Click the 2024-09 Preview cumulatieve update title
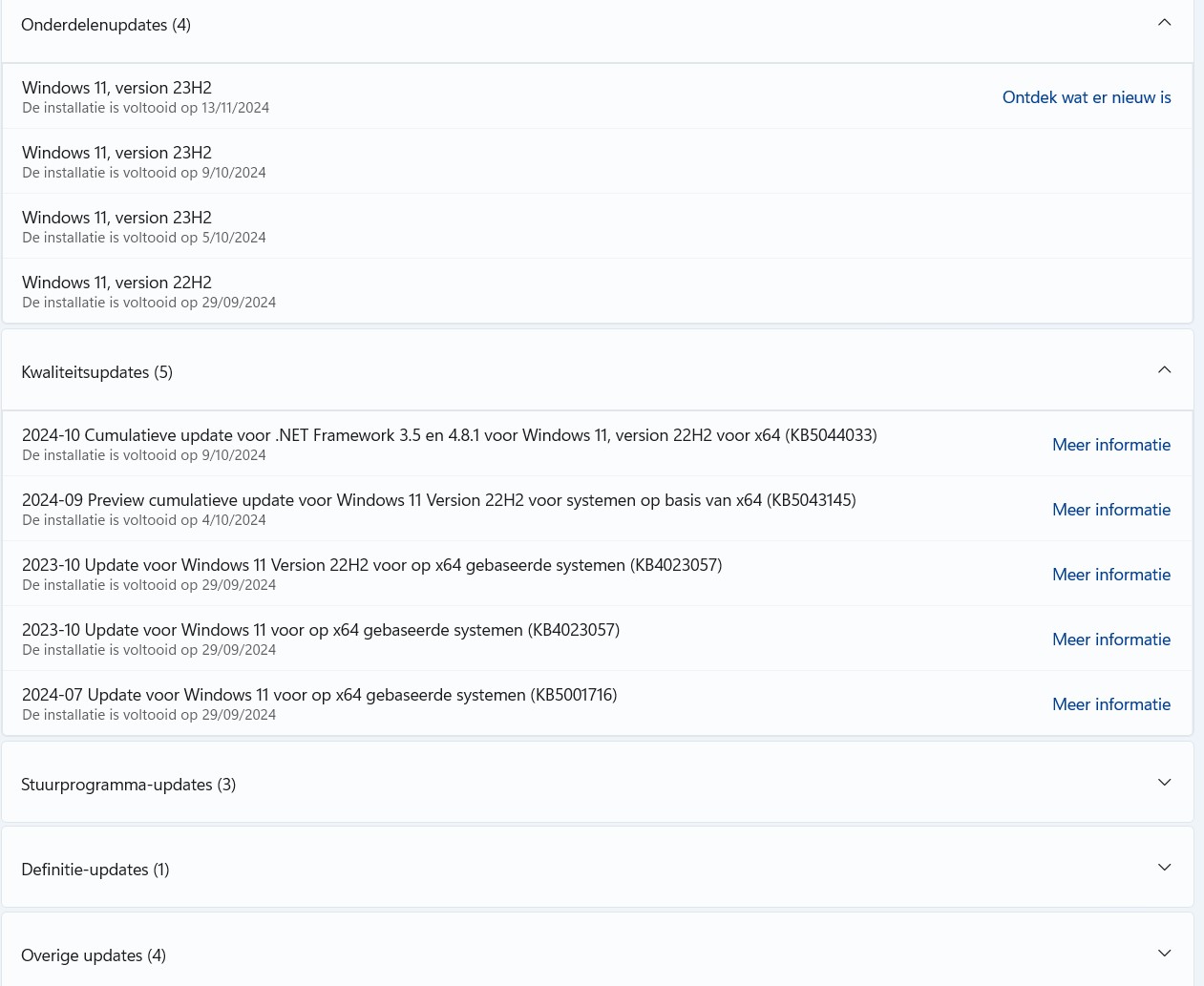This screenshot has height=986, width=1204. pyautogui.click(x=438, y=500)
